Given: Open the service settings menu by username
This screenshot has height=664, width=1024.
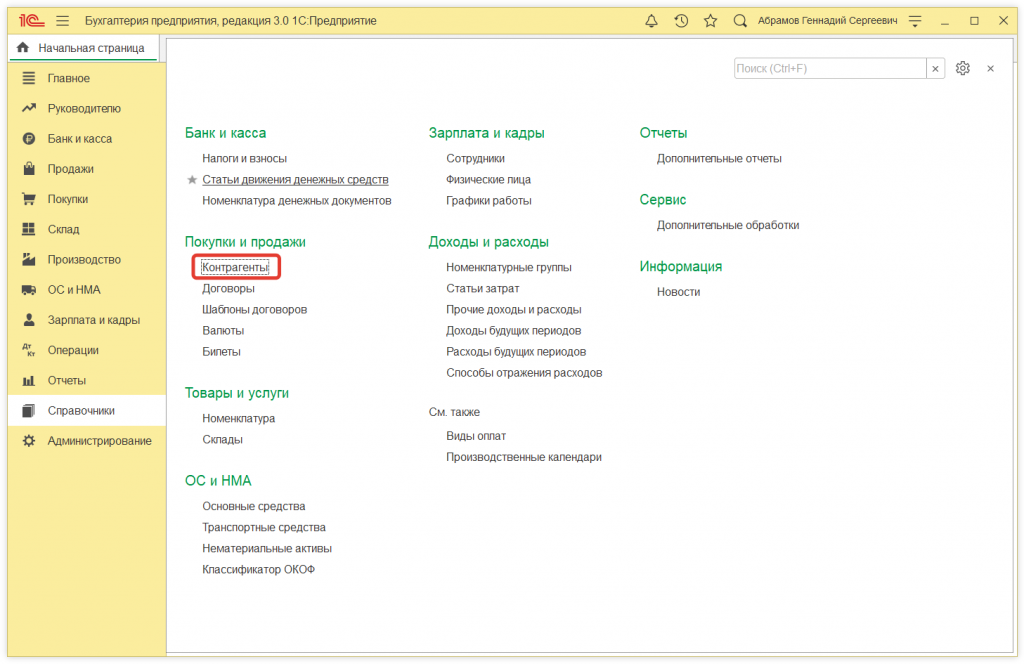Looking at the screenshot, I should 914,21.
